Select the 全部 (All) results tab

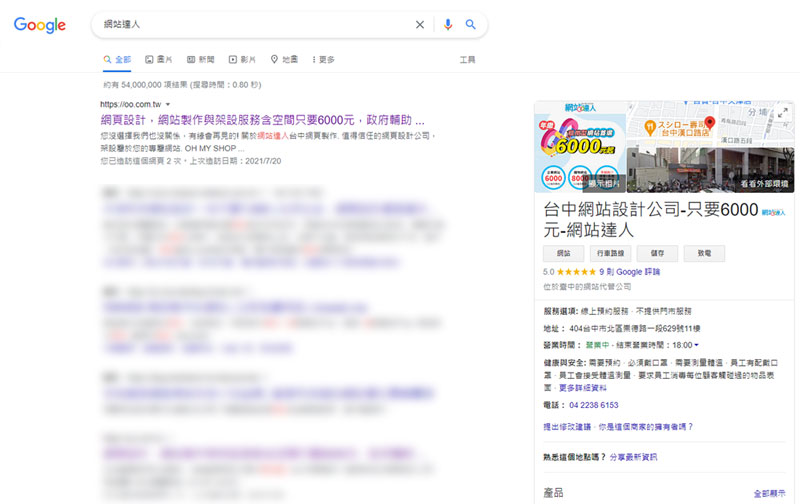(117, 60)
